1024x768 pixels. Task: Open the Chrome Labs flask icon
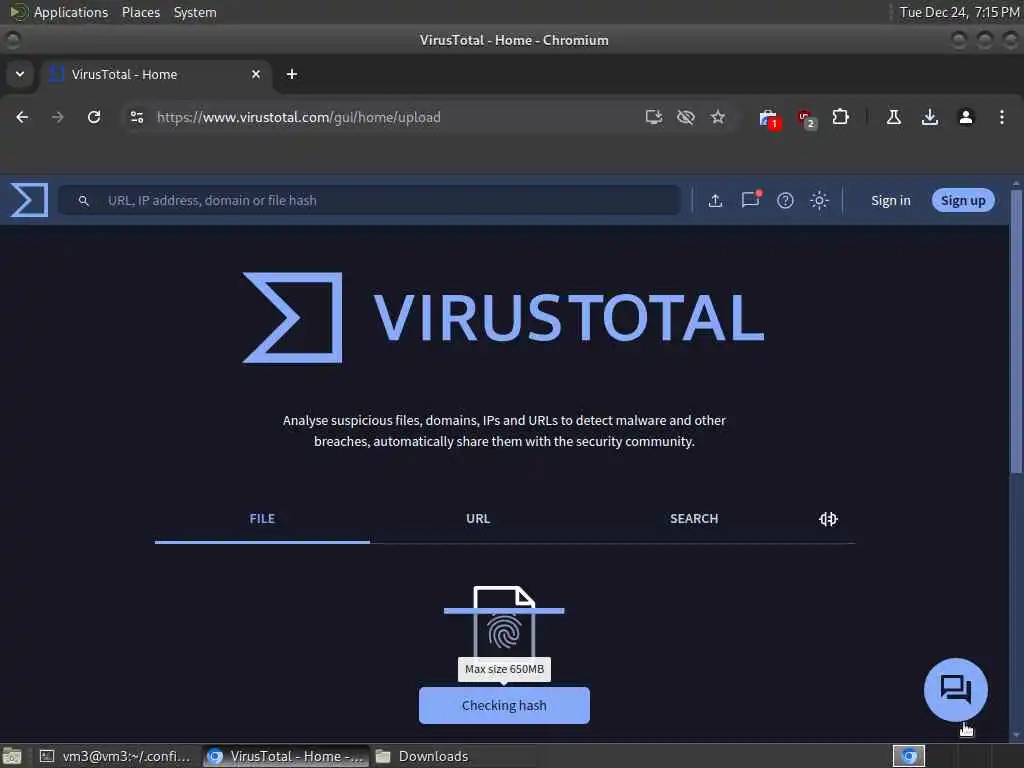pos(894,117)
